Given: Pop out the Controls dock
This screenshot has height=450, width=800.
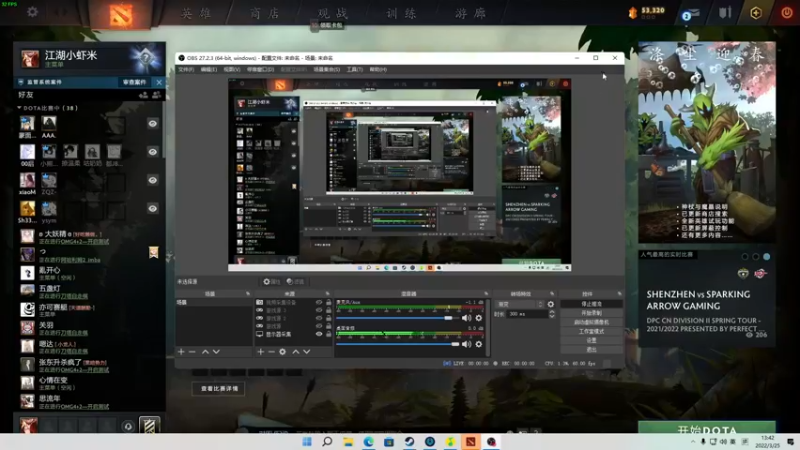Looking at the screenshot, I should tap(619, 294).
